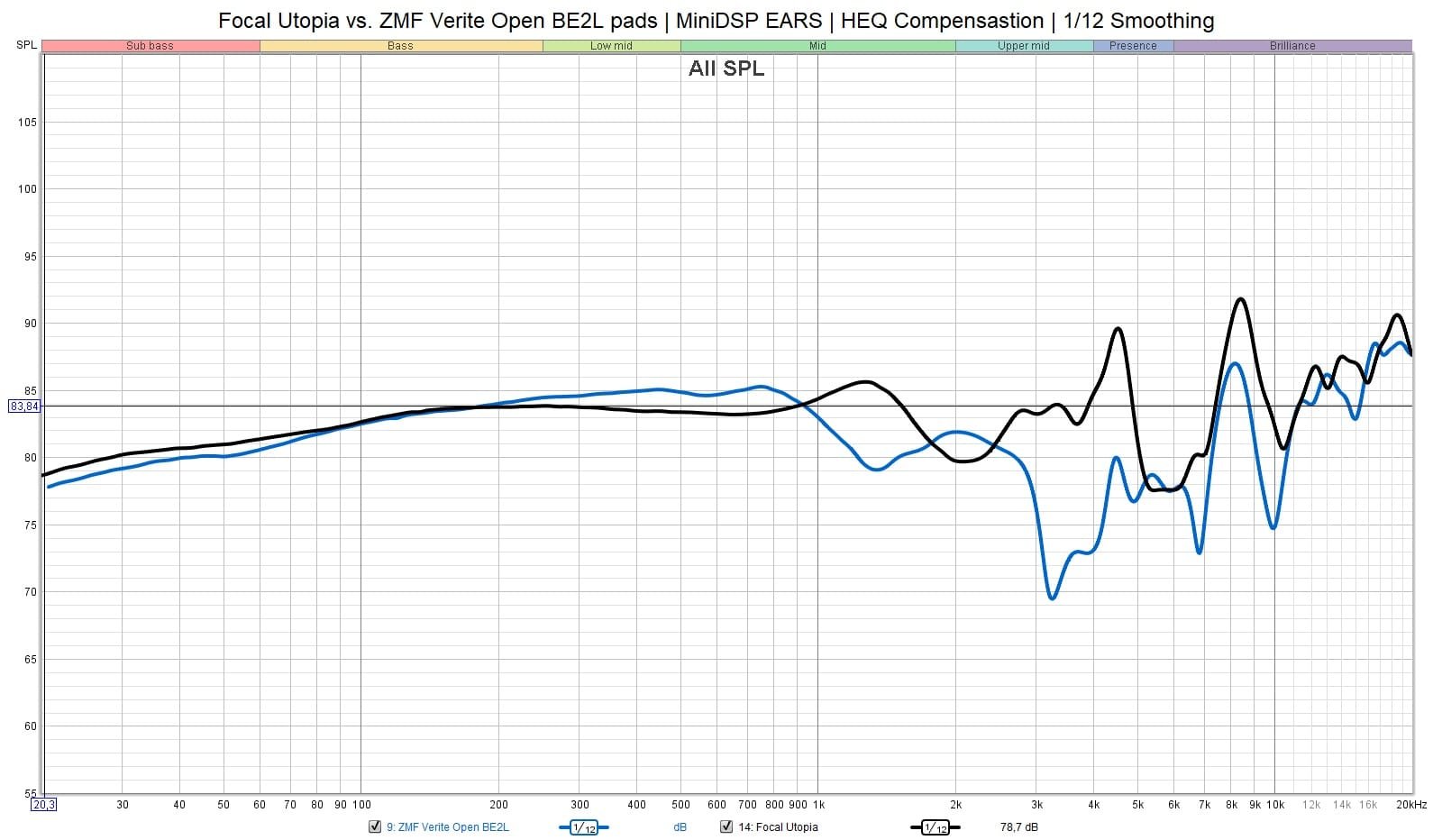Click the Sub bass frequency band
The width and height of the screenshot is (1433, 840).
pyautogui.click(x=150, y=46)
